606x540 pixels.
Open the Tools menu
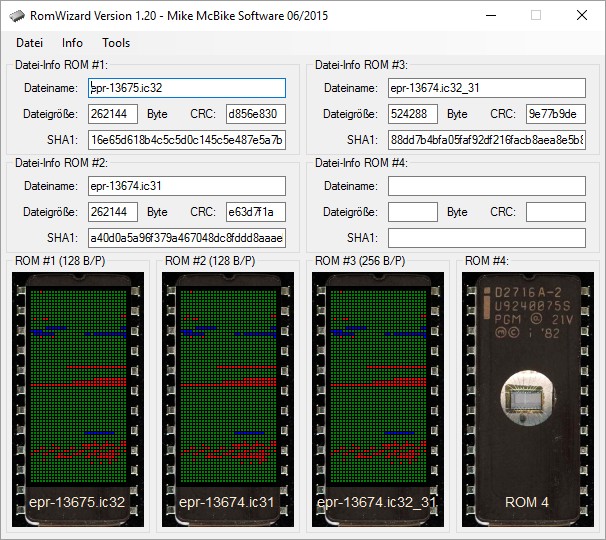point(116,43)
